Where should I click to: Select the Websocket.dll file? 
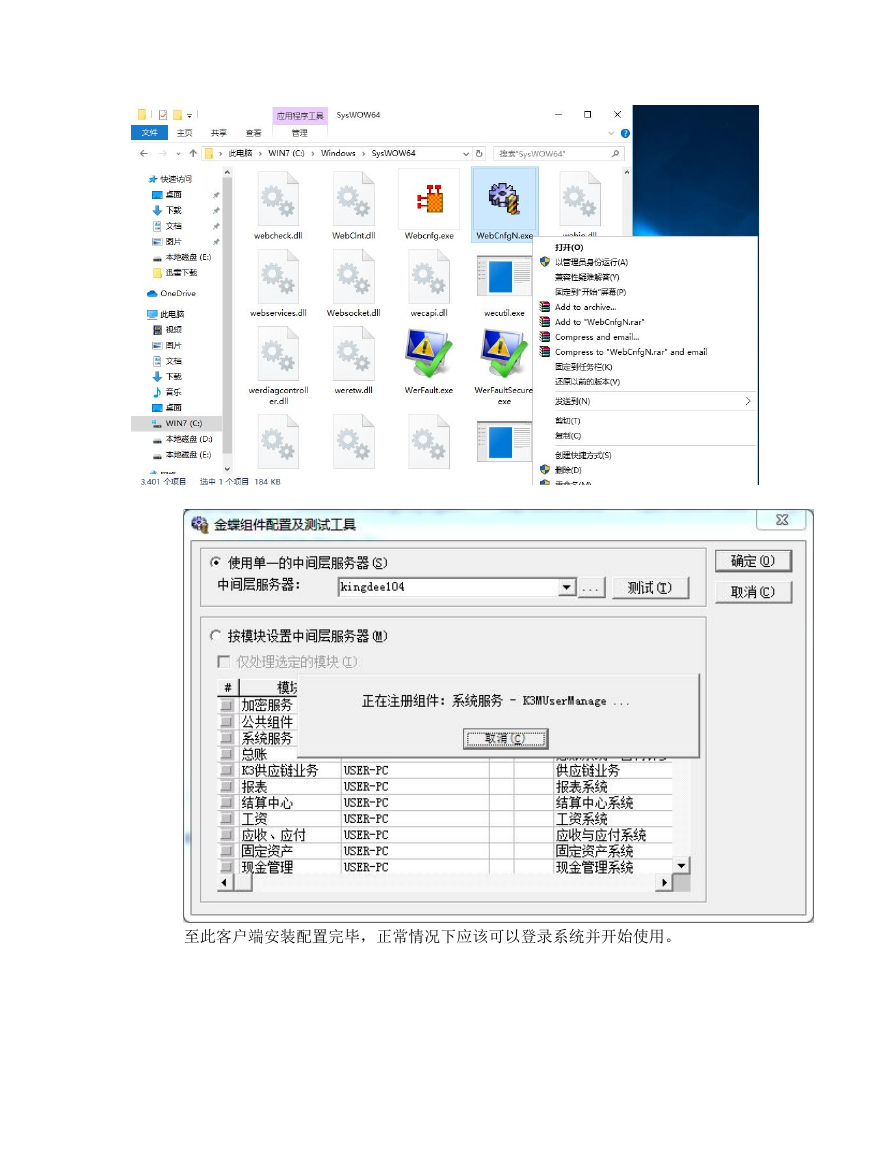point(353,283)
